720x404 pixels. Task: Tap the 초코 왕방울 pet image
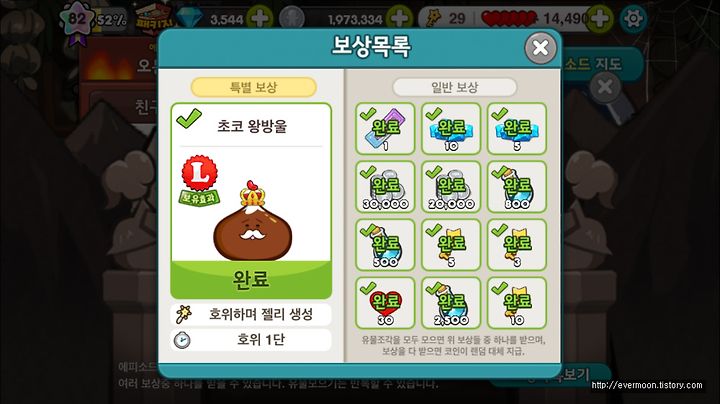(252, 222)
